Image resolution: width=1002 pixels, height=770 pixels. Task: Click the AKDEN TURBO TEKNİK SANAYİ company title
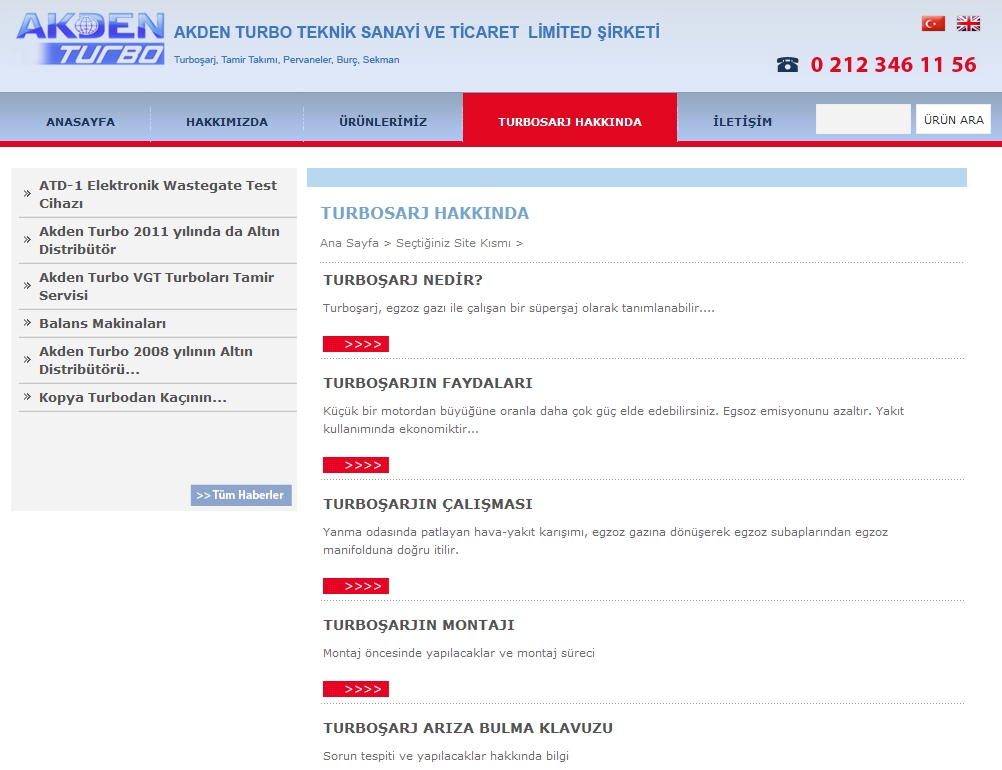(417, 32)
